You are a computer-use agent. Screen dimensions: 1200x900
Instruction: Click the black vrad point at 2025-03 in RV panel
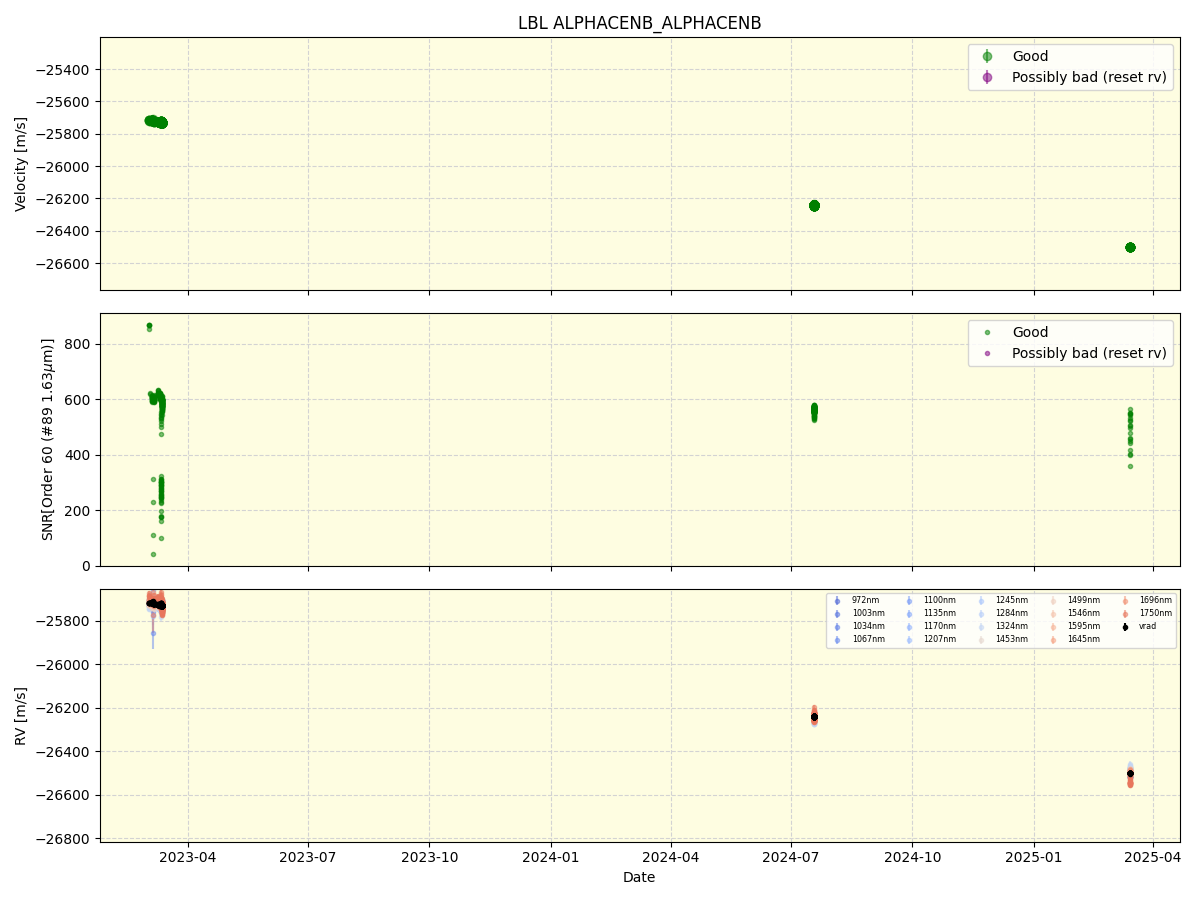(1130, 773)
